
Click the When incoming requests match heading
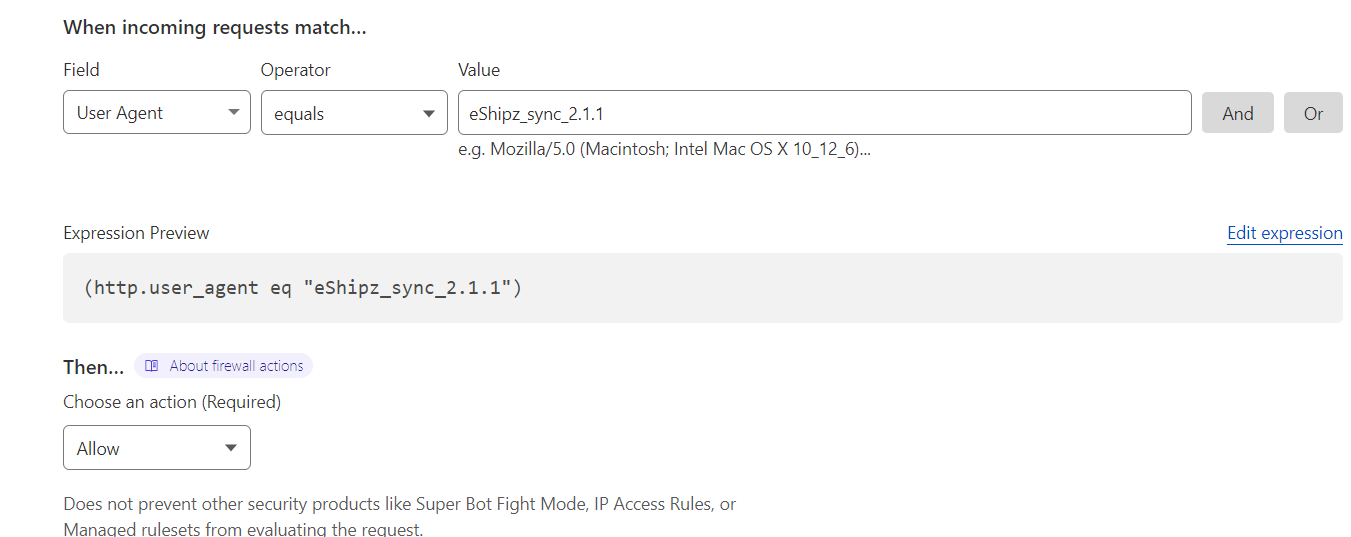coord(215,28)
